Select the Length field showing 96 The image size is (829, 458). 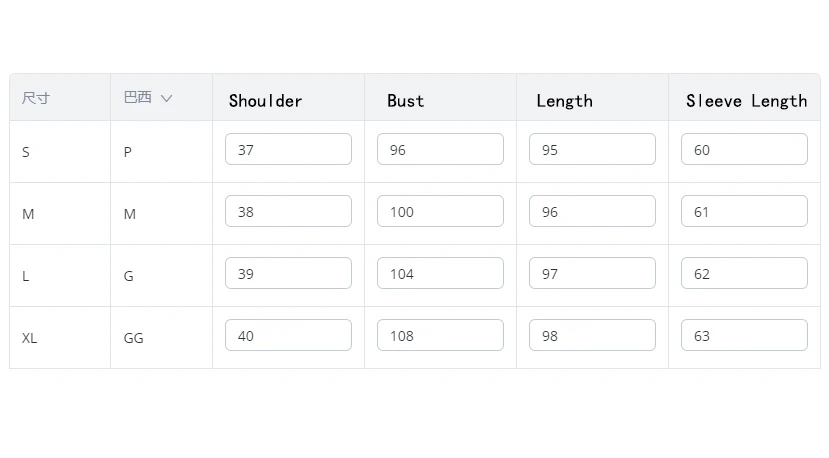pyautogui.click(x=592, y=212)
